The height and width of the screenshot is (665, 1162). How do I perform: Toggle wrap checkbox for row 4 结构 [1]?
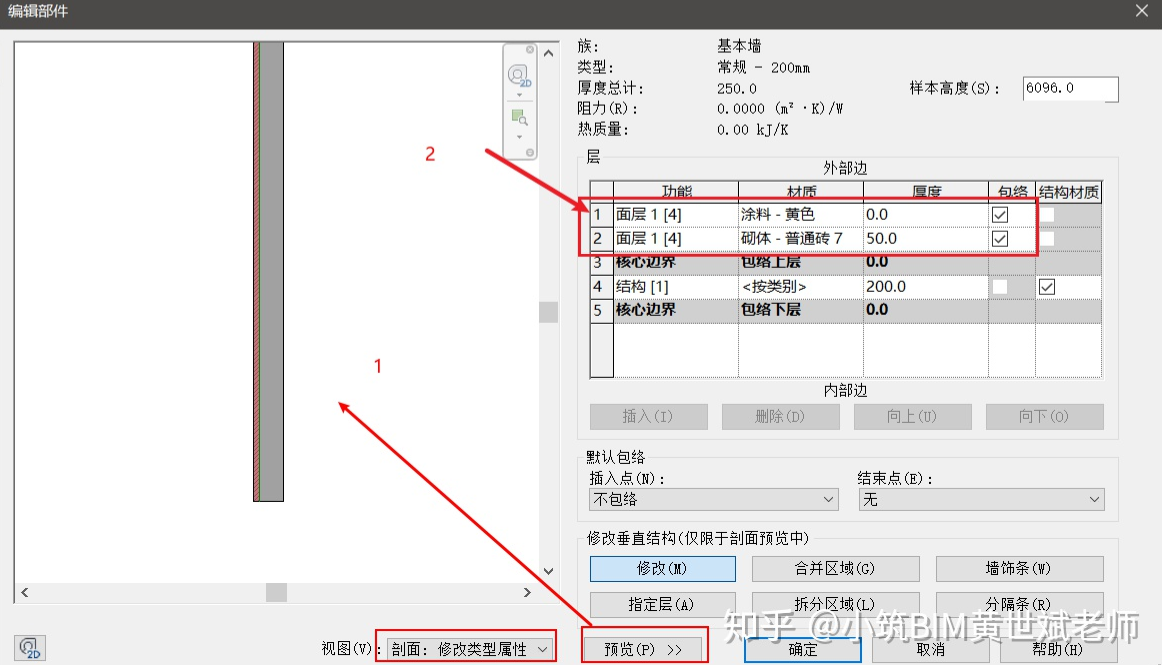(x=1000, y=286)
